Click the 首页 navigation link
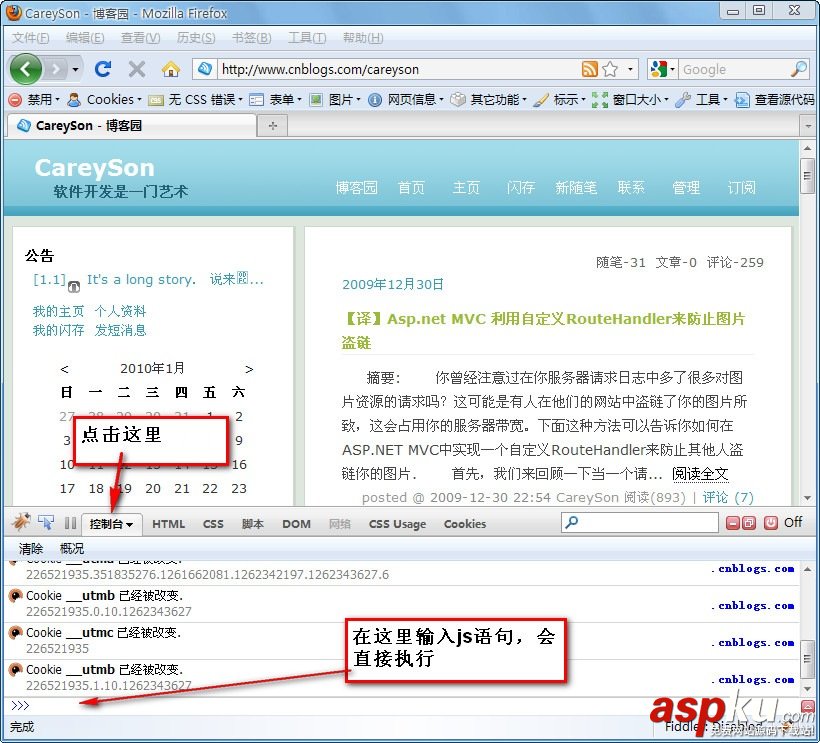 point(412,187)
